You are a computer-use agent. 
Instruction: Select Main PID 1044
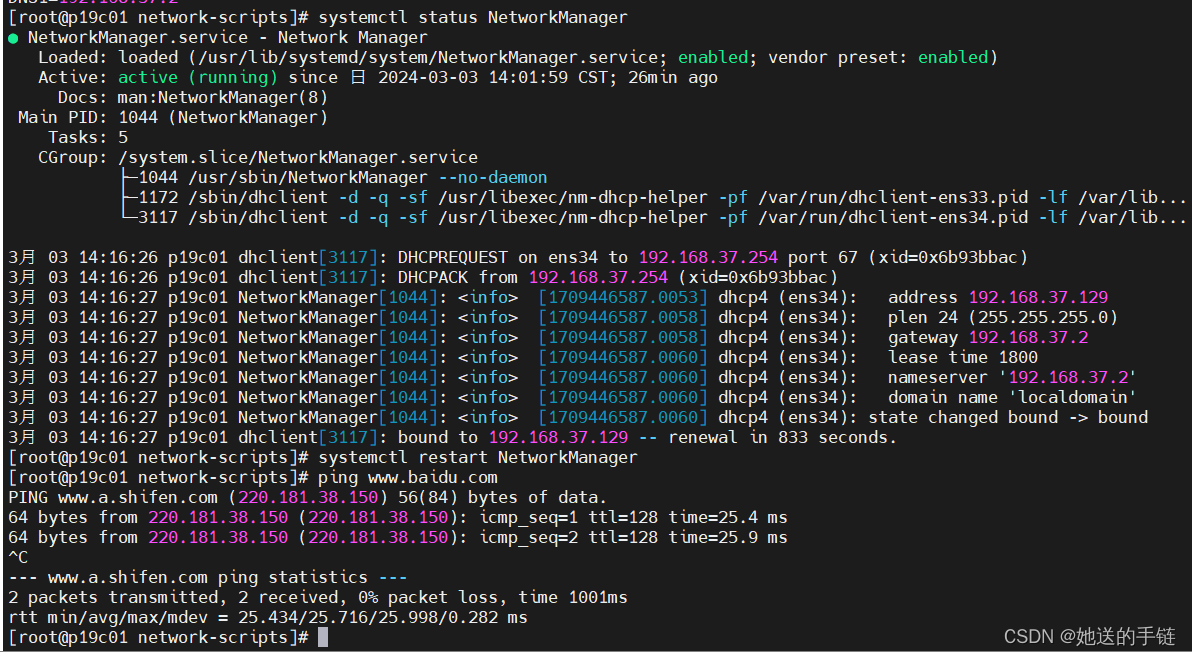[140, 117]
